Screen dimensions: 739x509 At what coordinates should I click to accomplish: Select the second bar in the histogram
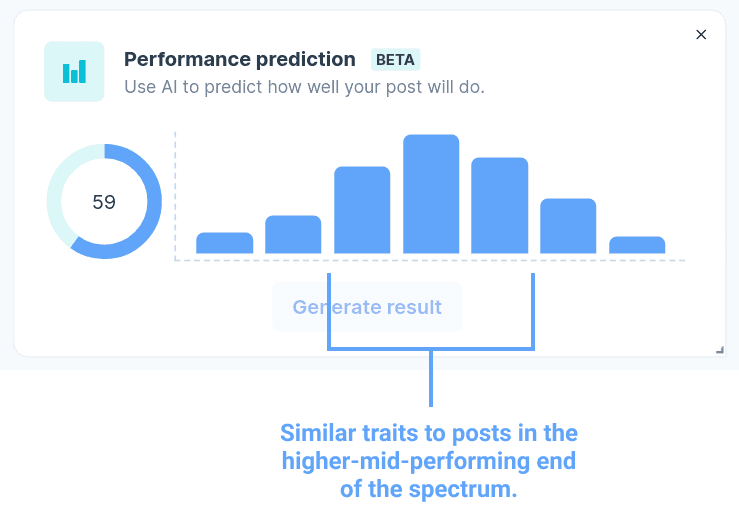tap(293, 234)
